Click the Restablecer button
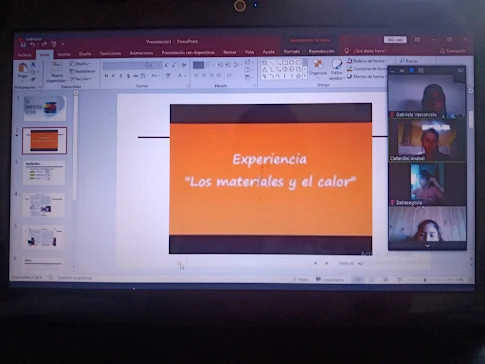Image resolution: width=485 pixels, height=364 pixels. 82,71
